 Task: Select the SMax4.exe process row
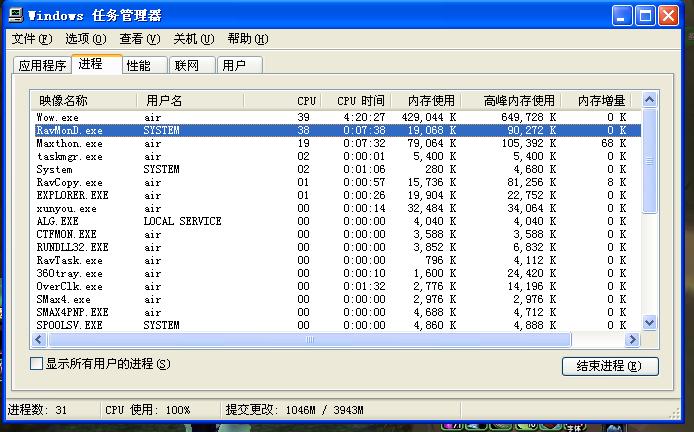point(336,299)
